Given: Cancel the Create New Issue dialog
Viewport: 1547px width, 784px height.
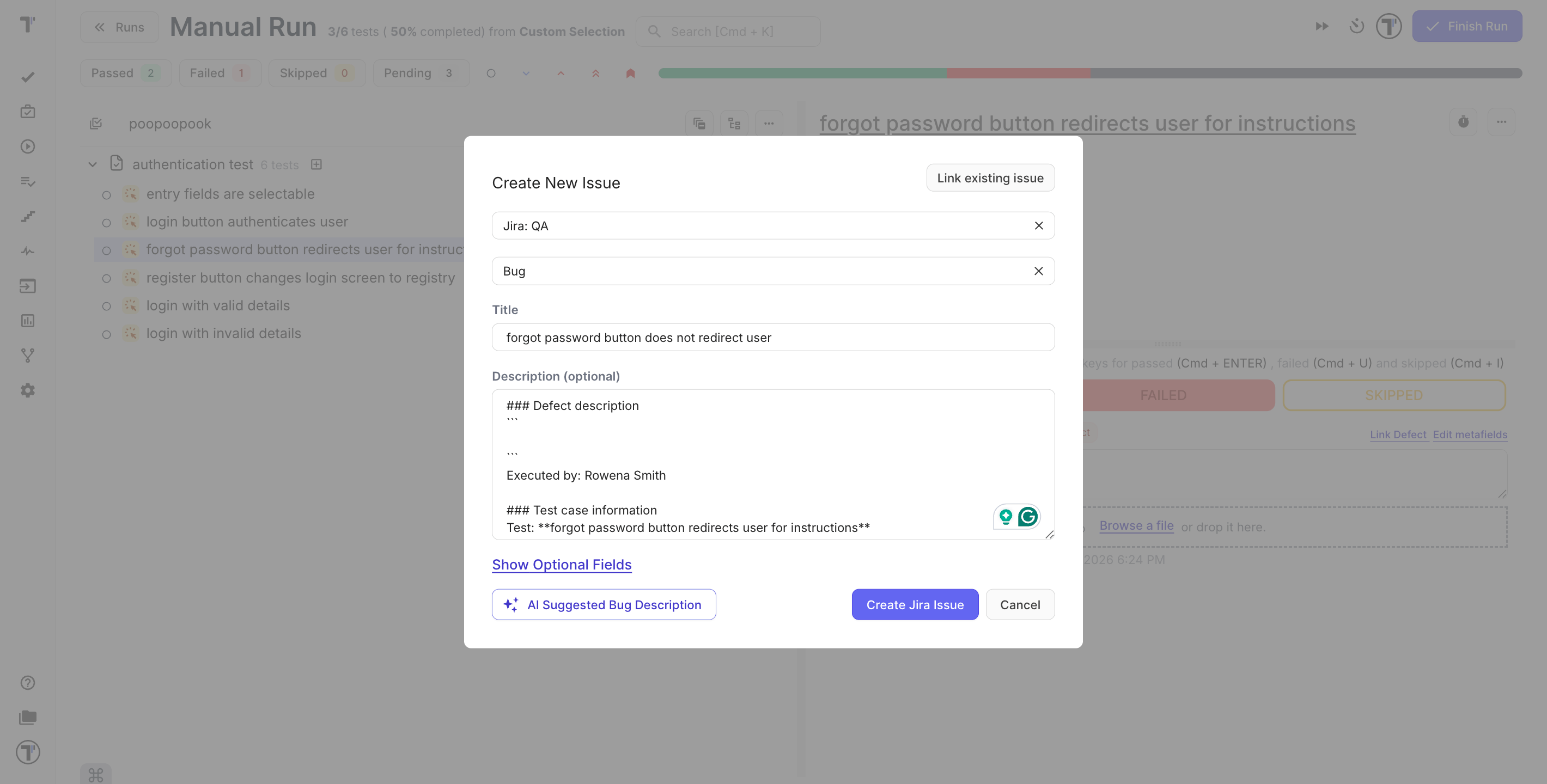Looking at the screenshot, I should click(1020, 604).
